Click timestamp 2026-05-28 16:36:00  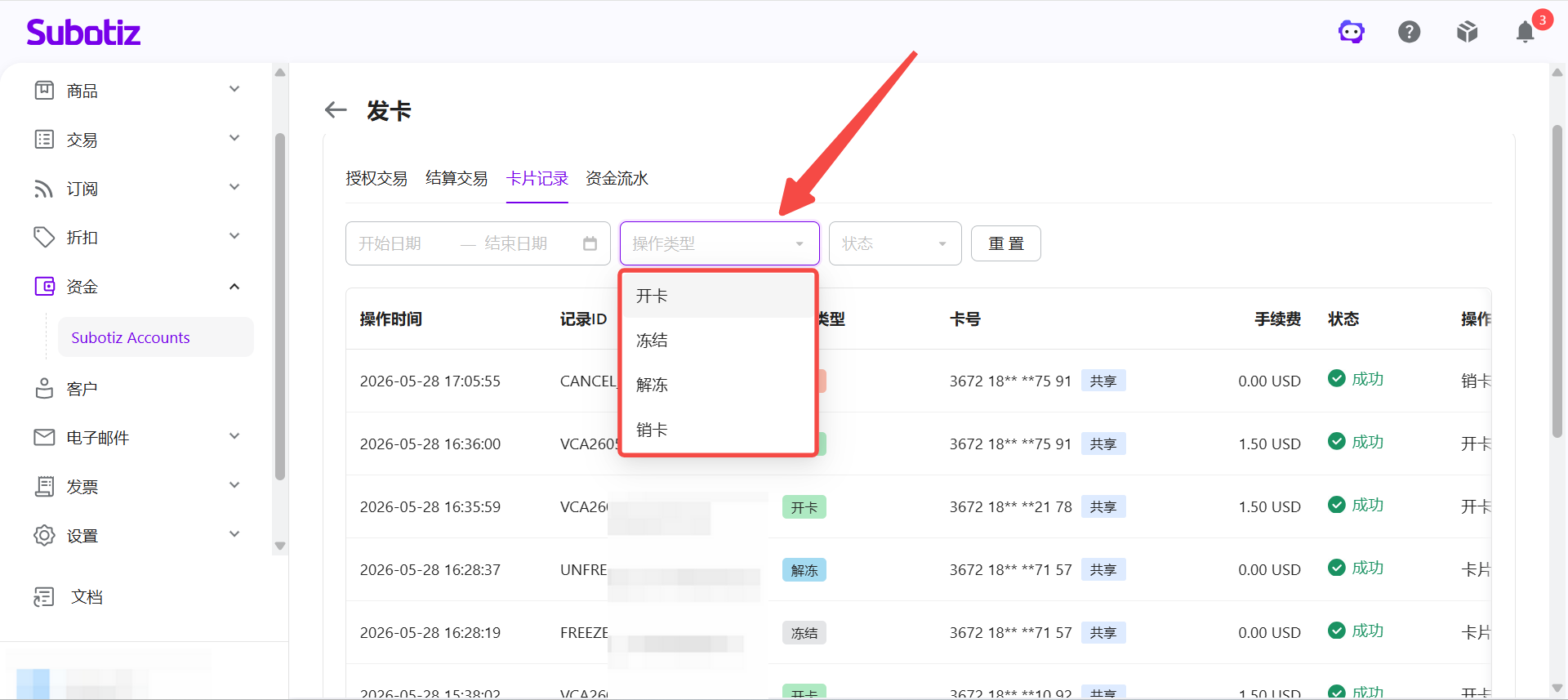pyautogui.click(x=430, y=444)
